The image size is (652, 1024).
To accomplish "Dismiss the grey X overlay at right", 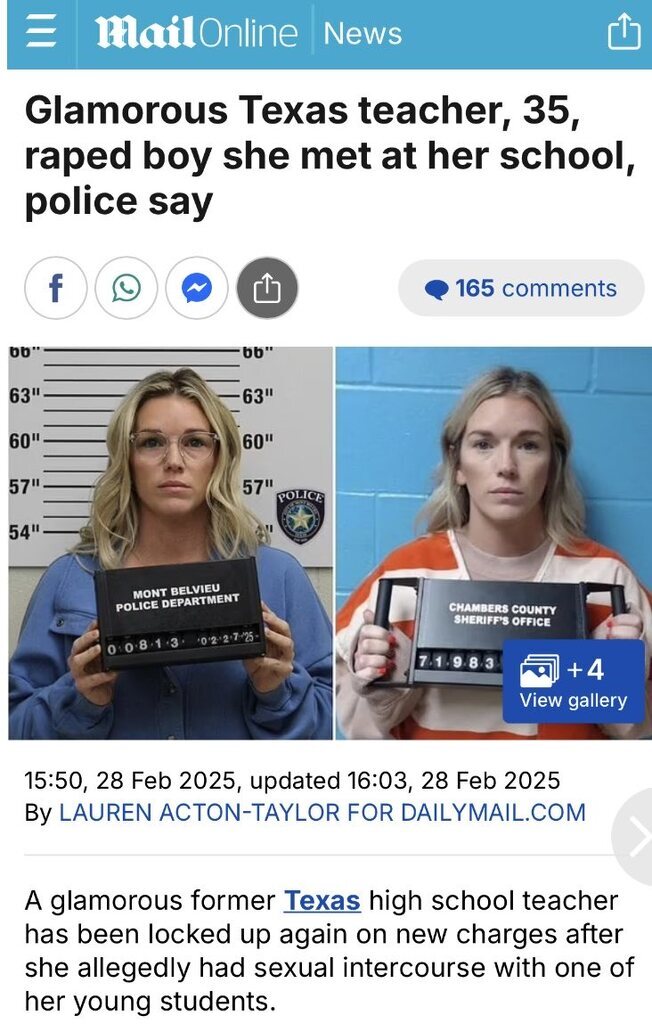I will tap(634, 837).
